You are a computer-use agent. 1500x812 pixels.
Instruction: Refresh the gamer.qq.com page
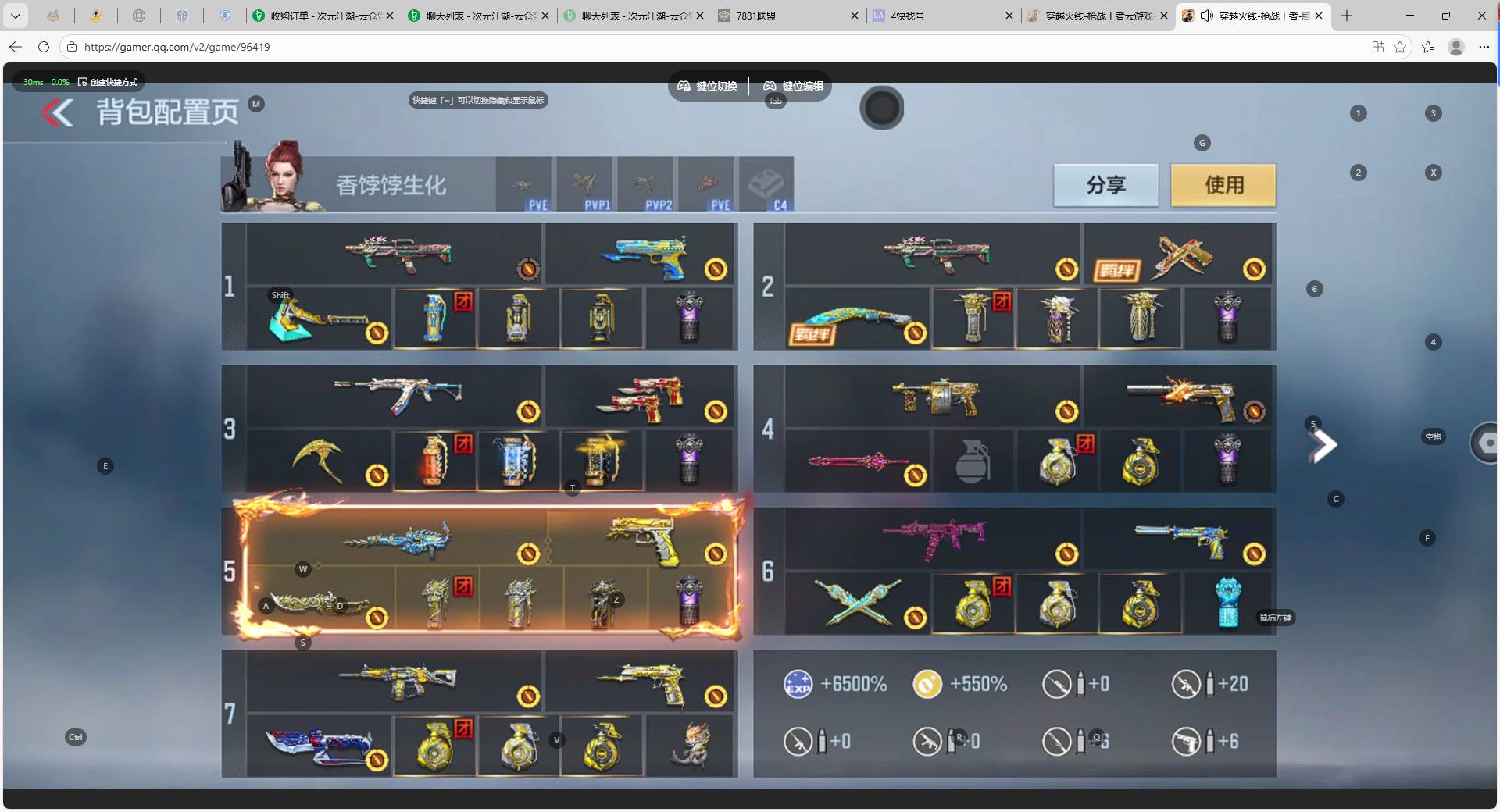44,47
